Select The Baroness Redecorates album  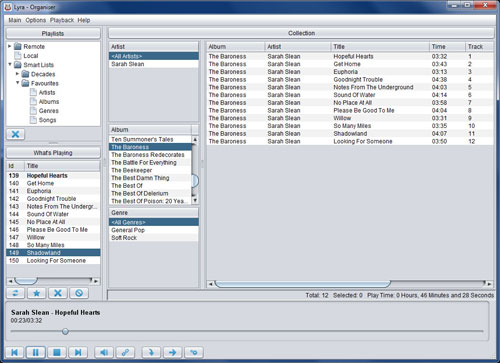(150, 155)
